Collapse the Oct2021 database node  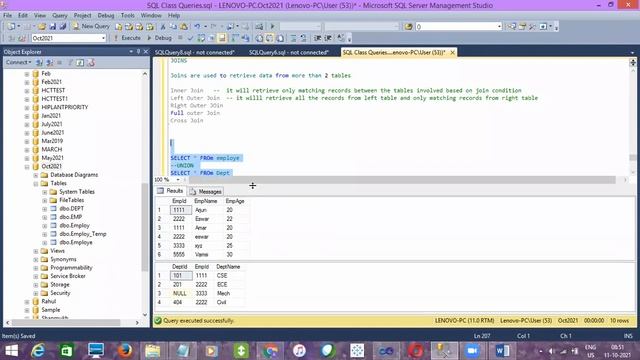27,167
